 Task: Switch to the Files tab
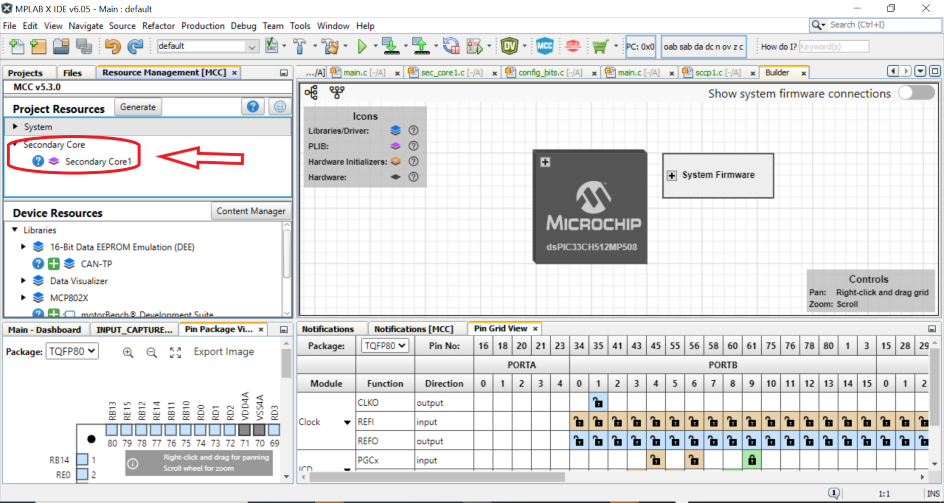tap(72, 73)
